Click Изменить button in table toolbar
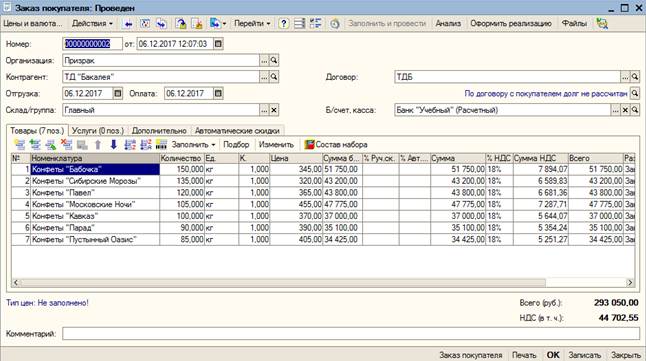 point(276,145)
